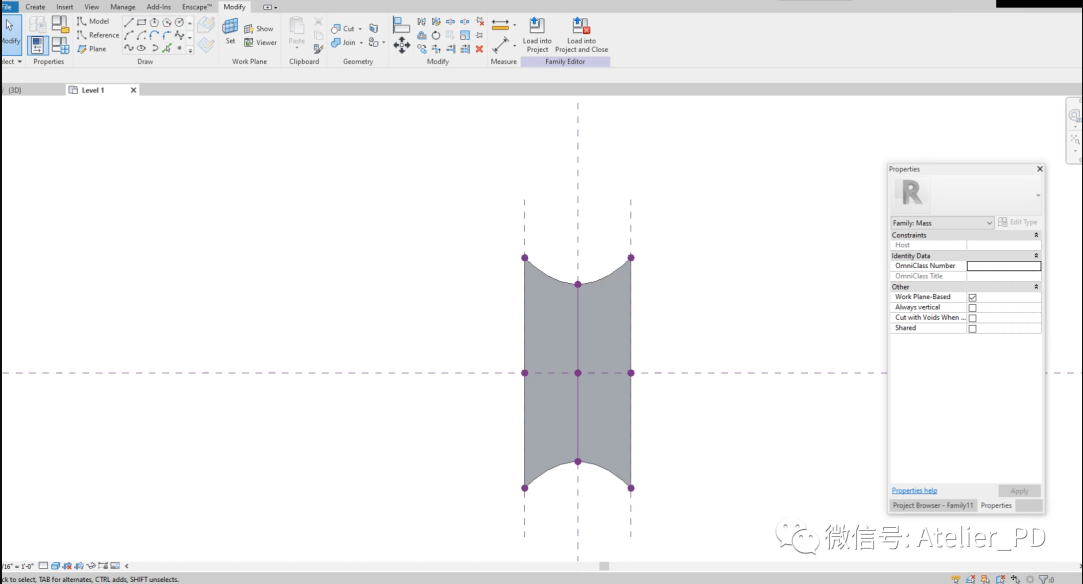
Task: Click the Edit Type button
Action: pyautogui.click(x=1018, y=222)
